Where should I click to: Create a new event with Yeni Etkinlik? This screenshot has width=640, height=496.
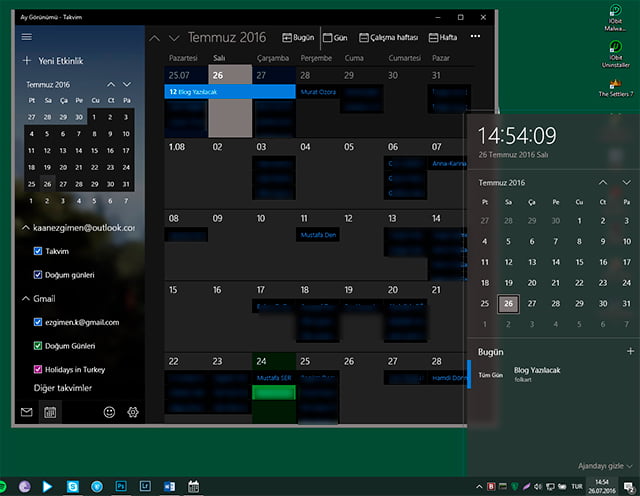tap(53, 61)
